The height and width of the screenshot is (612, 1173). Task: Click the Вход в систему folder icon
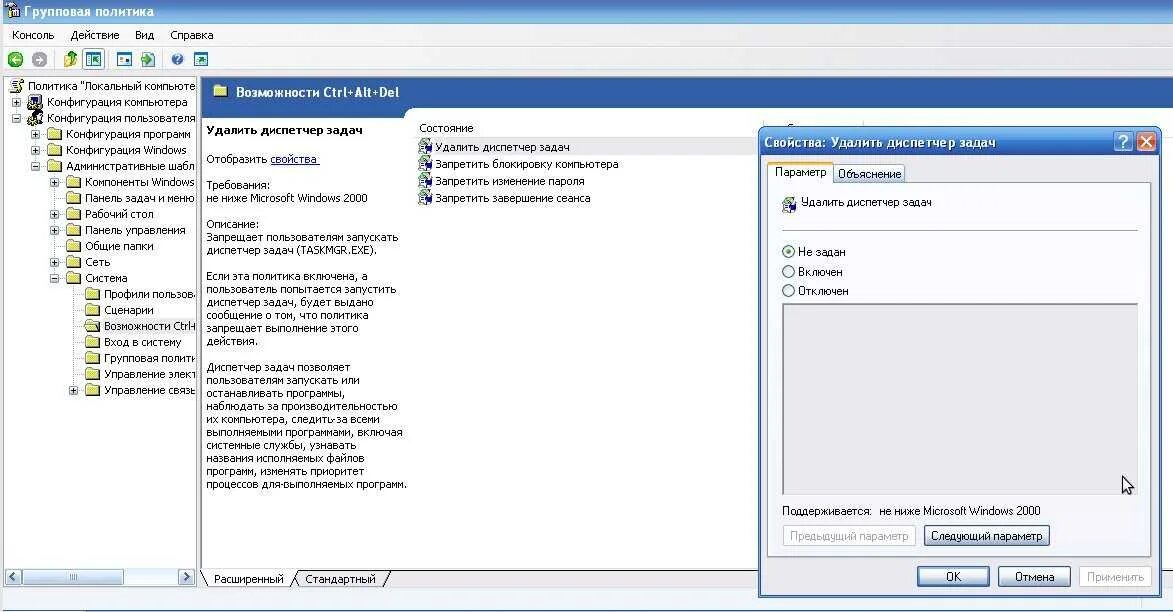pyautogui.click(x=92, y=342)
